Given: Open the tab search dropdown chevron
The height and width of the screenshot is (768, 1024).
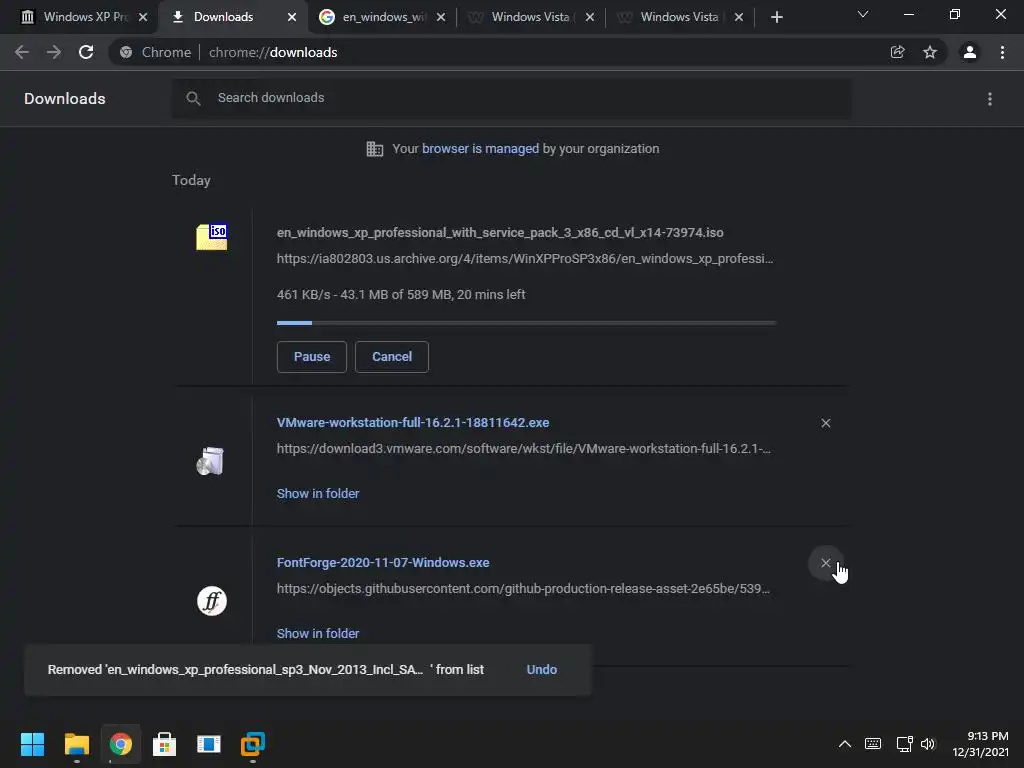Looking at the screenshot, I should (x=863, y=14).
